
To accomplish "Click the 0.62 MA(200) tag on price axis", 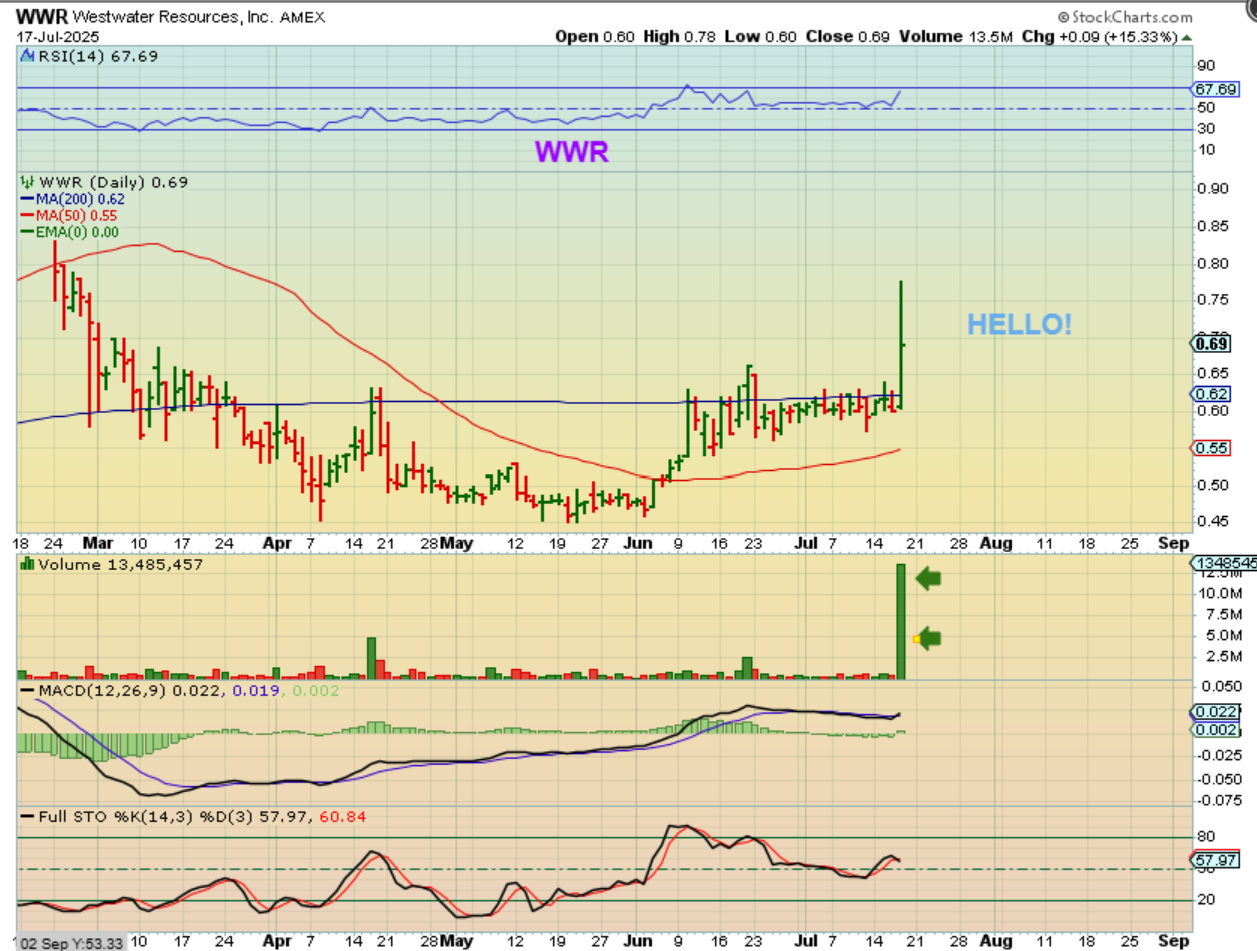I will point(1212,394).
